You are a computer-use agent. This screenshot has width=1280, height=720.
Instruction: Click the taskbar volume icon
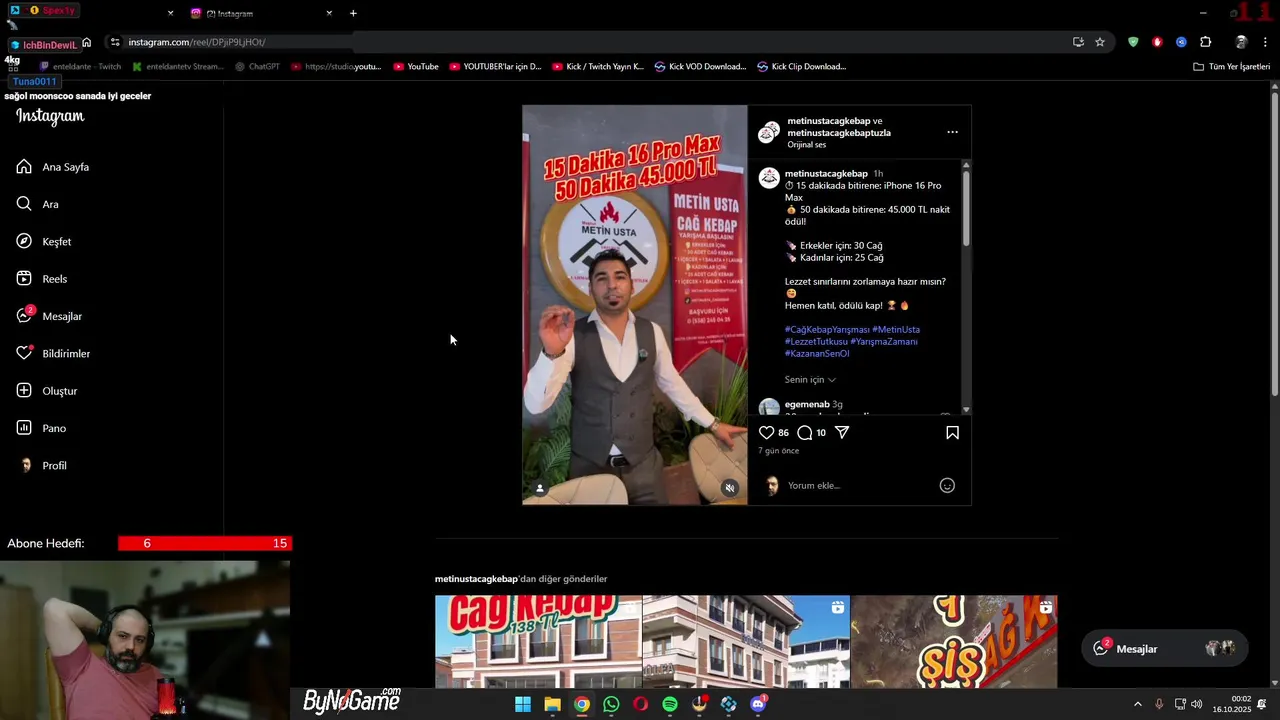point(1196,704)
